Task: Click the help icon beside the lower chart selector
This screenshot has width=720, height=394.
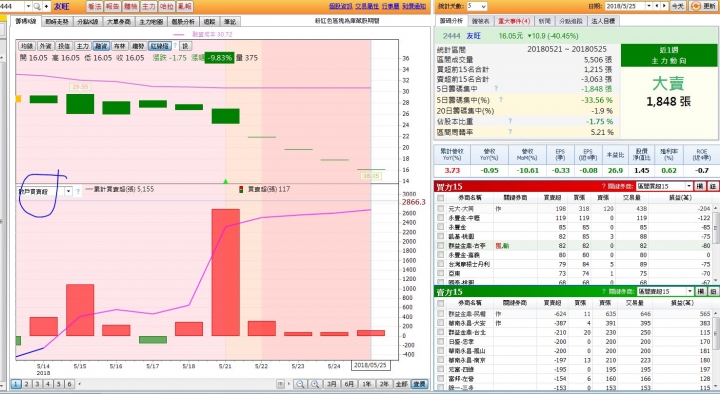Action: coord(78,191)
